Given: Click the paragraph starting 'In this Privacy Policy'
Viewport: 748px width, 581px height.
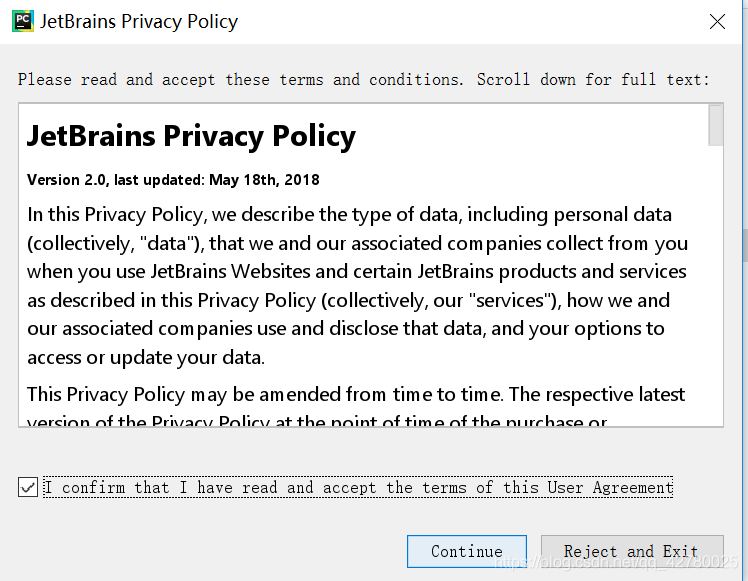Looking at the screenshot, I should 357,286.
